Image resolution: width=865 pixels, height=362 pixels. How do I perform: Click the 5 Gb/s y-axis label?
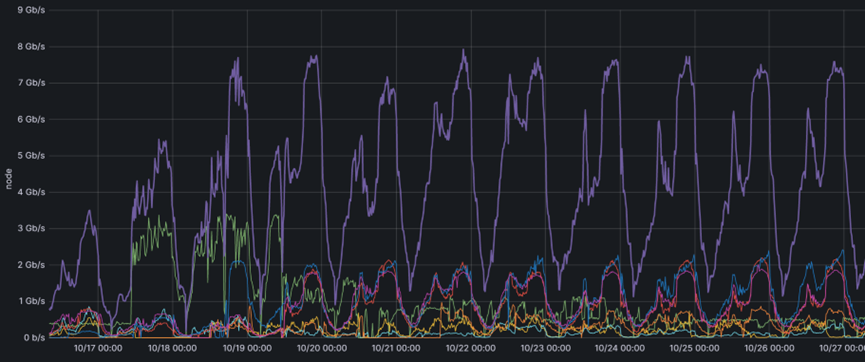click(x=31, y=156)
